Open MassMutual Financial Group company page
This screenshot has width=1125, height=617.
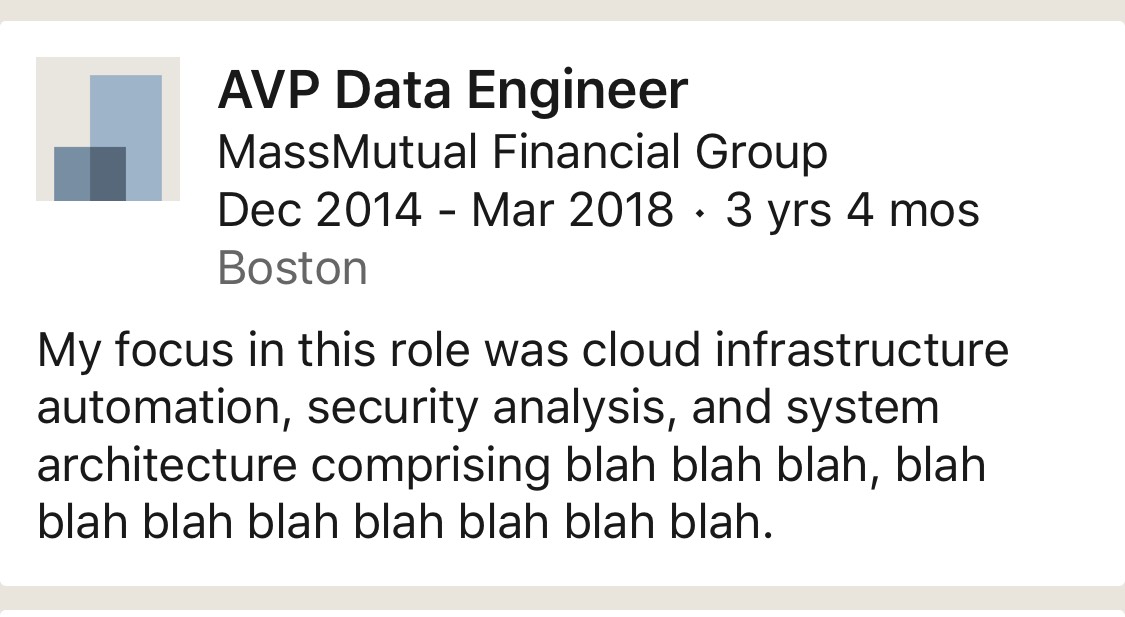pyautogui.click(x=522, y=153)
